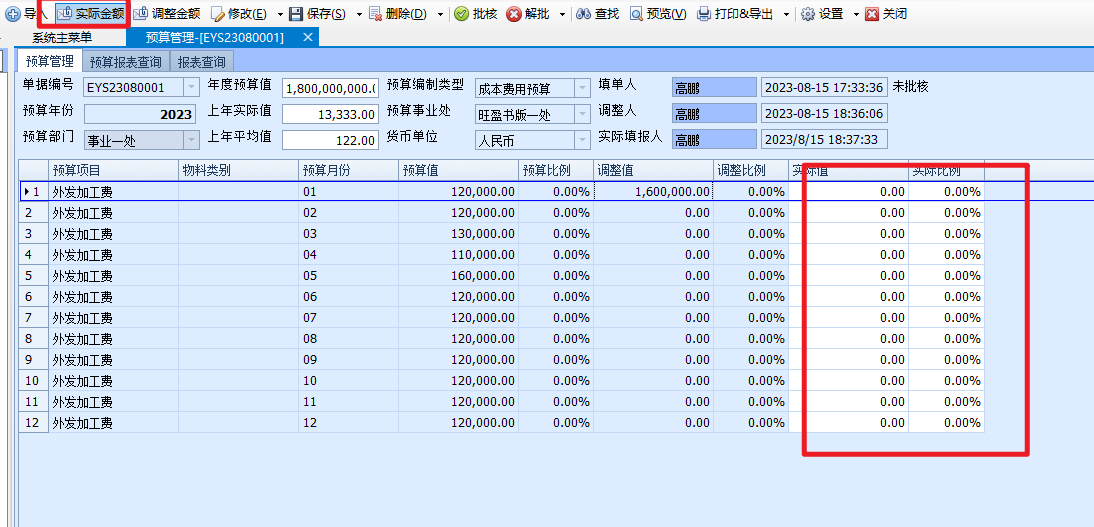The height and width of the screenshot is (527, 1094).
Task: Click the 查找 button label
Action: [x=607, y=13]
